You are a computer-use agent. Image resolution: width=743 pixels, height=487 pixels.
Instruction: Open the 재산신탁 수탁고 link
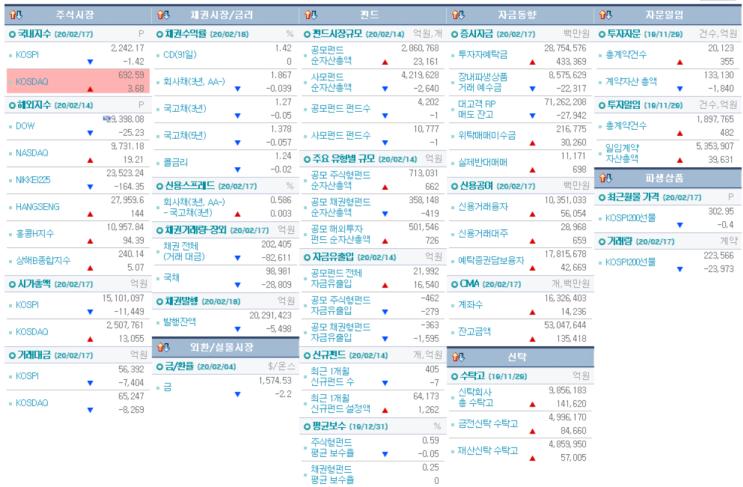[x=488, y=451]
